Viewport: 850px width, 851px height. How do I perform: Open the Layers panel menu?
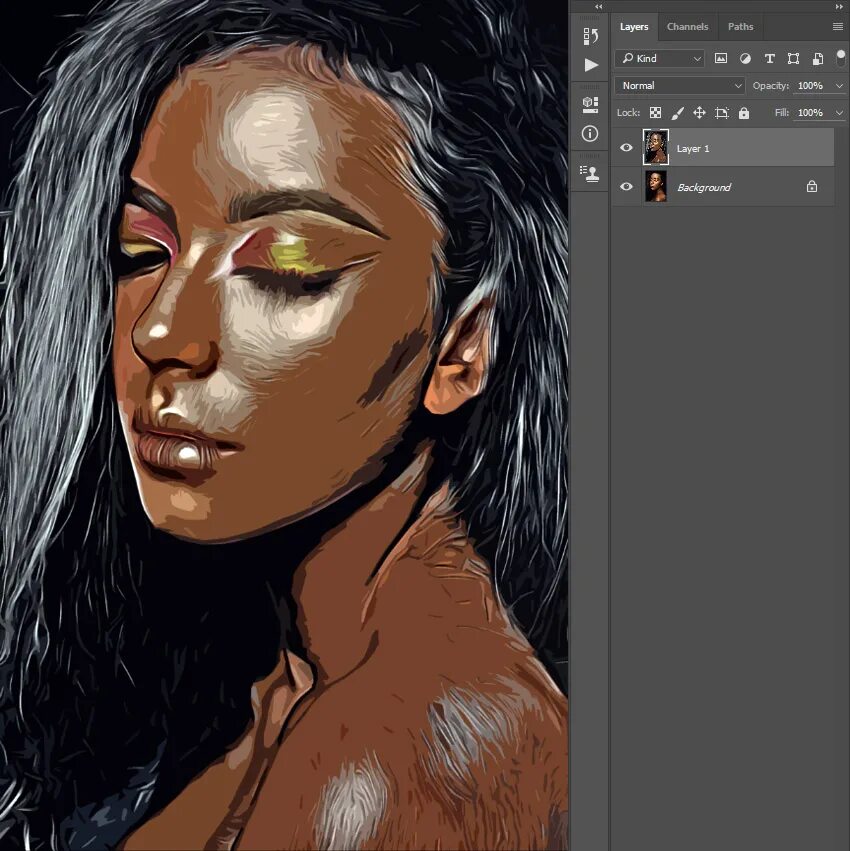click(x=838, y=27)
